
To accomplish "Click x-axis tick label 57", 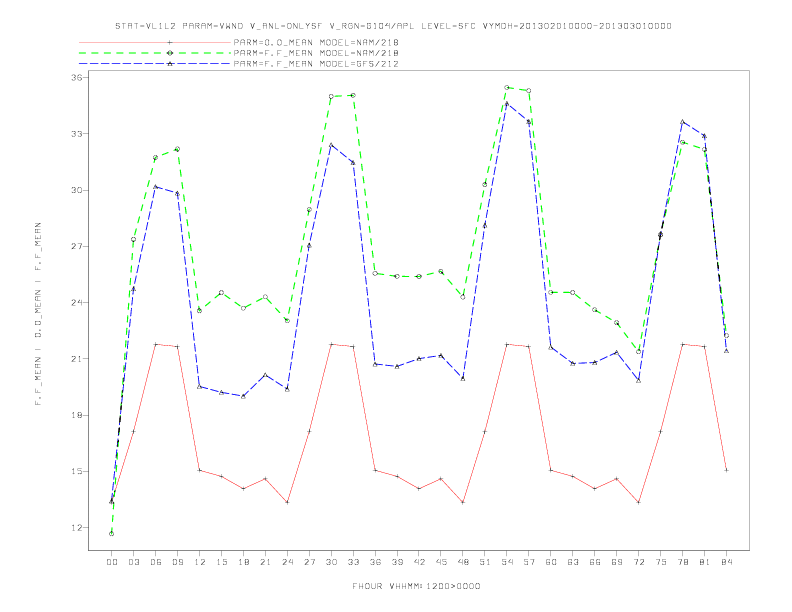I will [529, 562].
